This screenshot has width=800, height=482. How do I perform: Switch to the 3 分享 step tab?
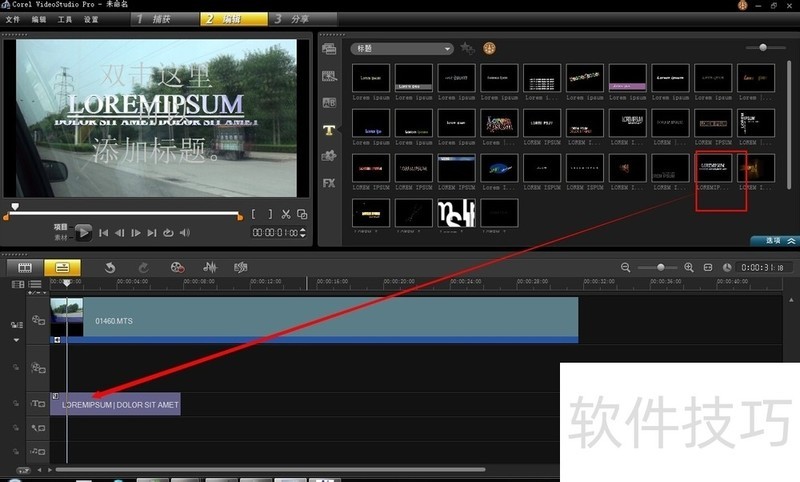(303, 19)
